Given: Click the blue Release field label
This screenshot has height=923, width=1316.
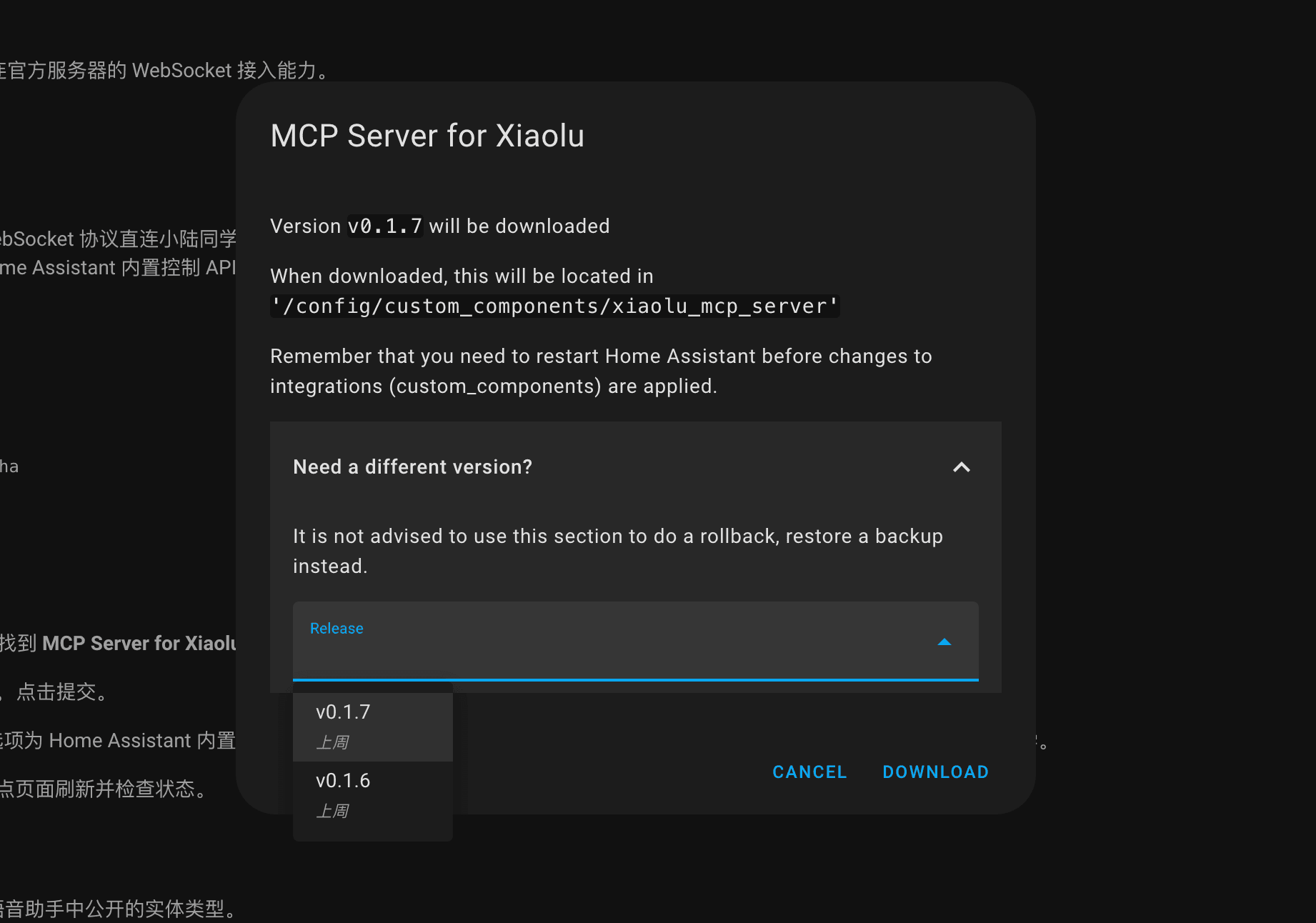Looking at the screenshot, I should pyautogui.click(x=337, y=628).
